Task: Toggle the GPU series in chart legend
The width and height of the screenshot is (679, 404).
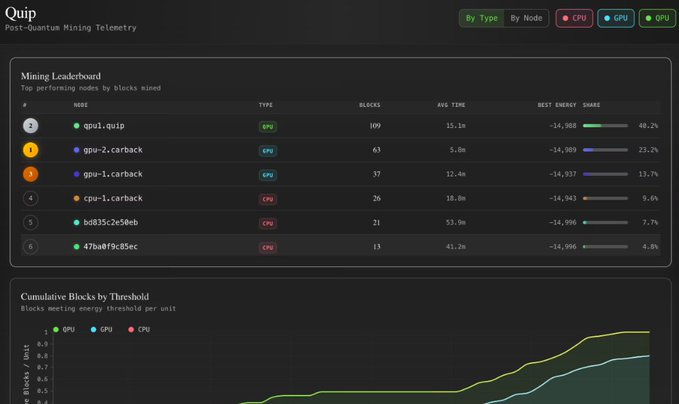Action: click(x=101, y=330)
